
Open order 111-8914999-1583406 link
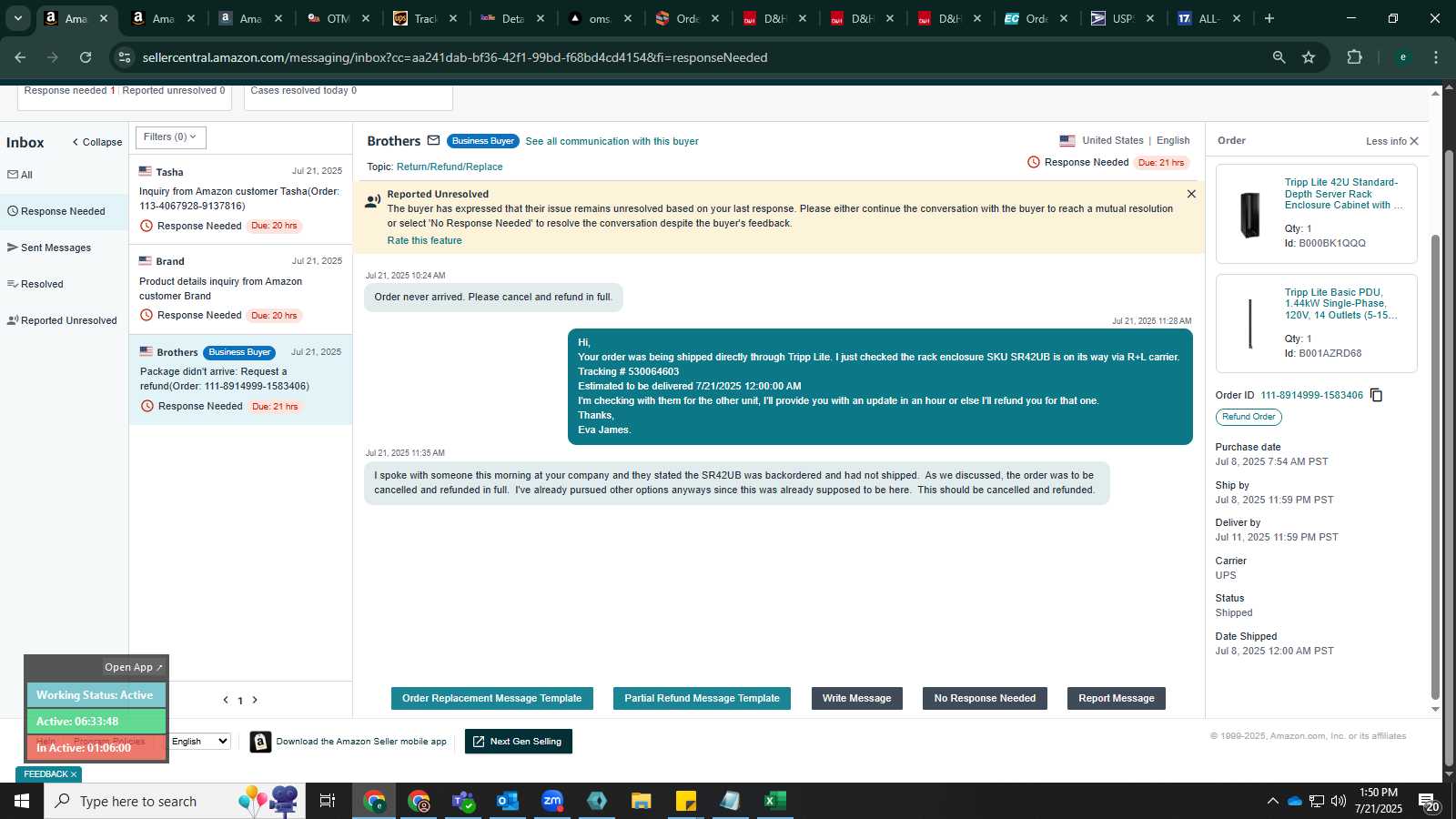pyautogui.click(x=1311, y=395)
